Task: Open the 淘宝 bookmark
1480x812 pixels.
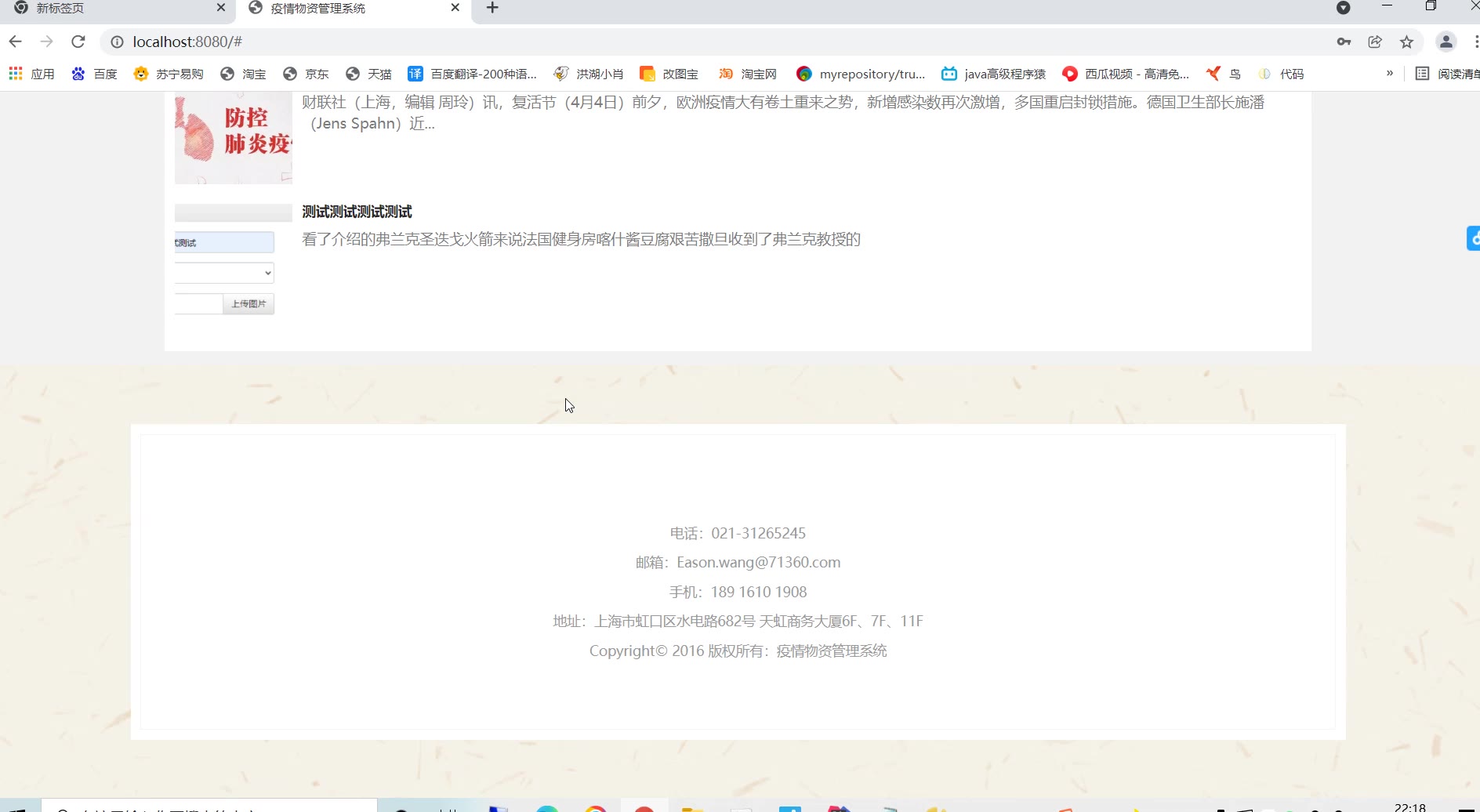Action: (243, 74)
